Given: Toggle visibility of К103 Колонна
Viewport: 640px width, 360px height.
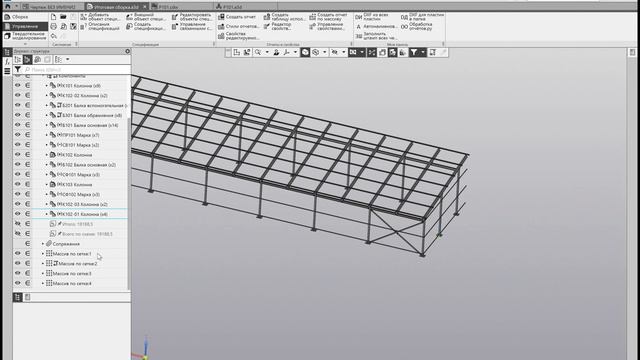Looking at the screenshot, I should pyautogui.click(x=18, y=184).
